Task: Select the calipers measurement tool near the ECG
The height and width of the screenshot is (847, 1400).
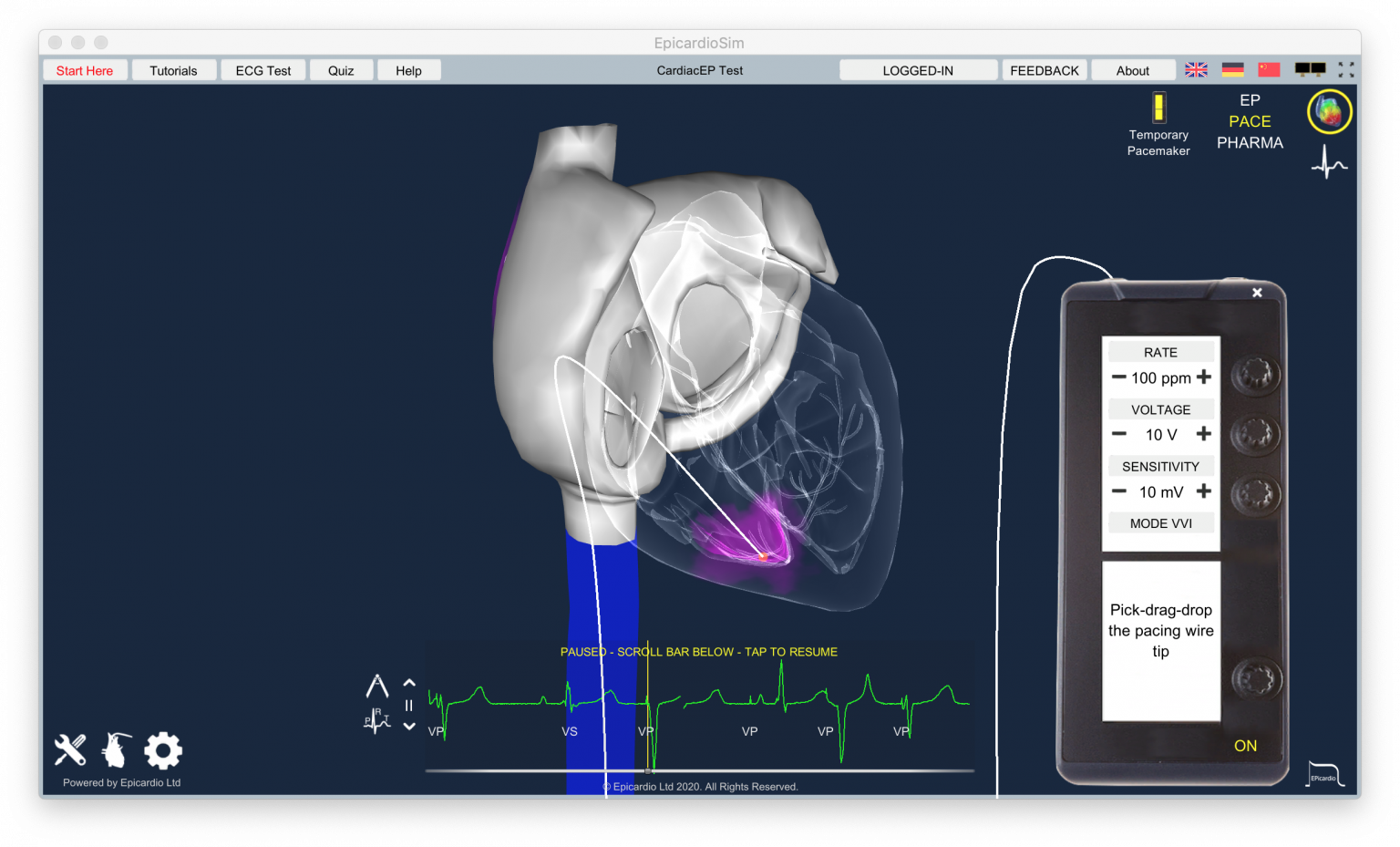Action: 377,683
